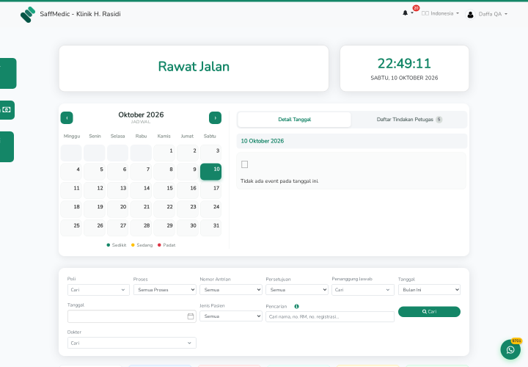
Task: Open the cash payment sidebar icon
Action: tap(7, 110)
